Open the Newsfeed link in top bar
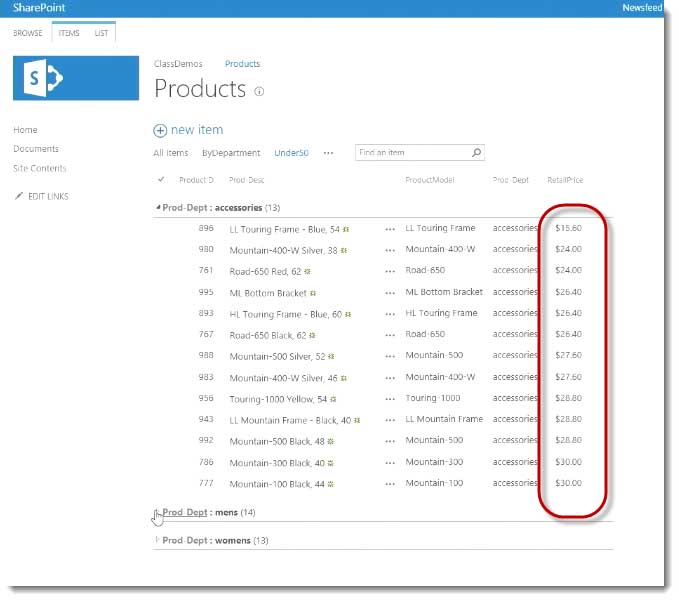The width and height of the screenshot is (679, 601). (642, 7)
